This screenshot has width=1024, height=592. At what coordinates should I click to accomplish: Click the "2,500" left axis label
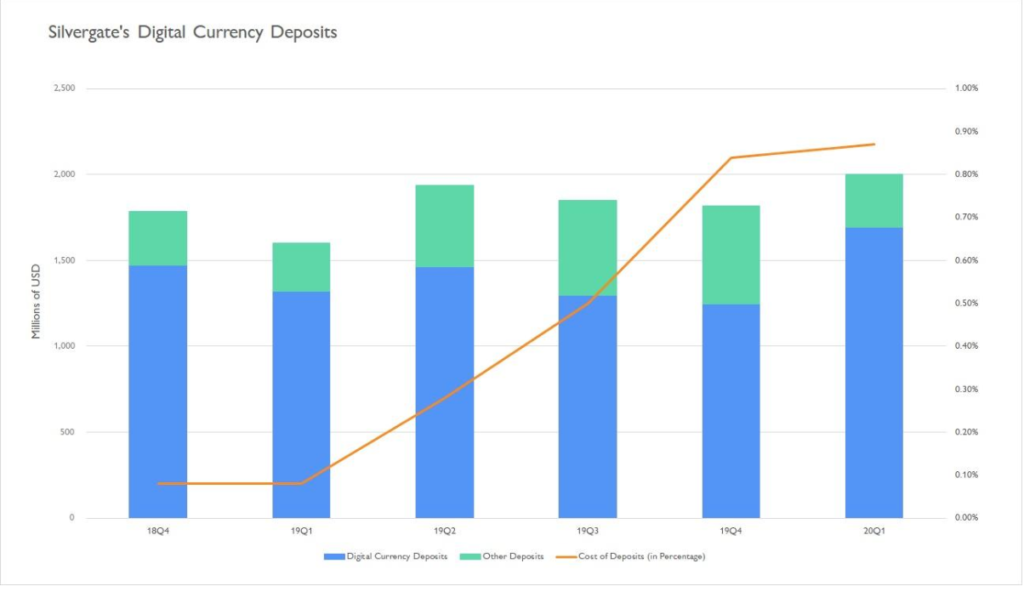click(64, 88)
